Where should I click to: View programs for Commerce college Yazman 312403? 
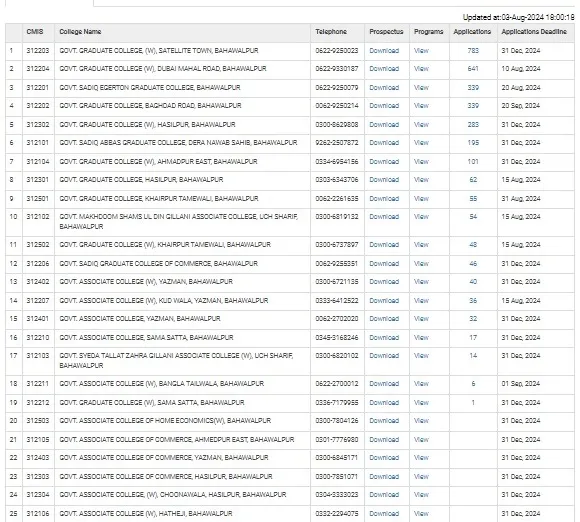(x=421, y=458)
